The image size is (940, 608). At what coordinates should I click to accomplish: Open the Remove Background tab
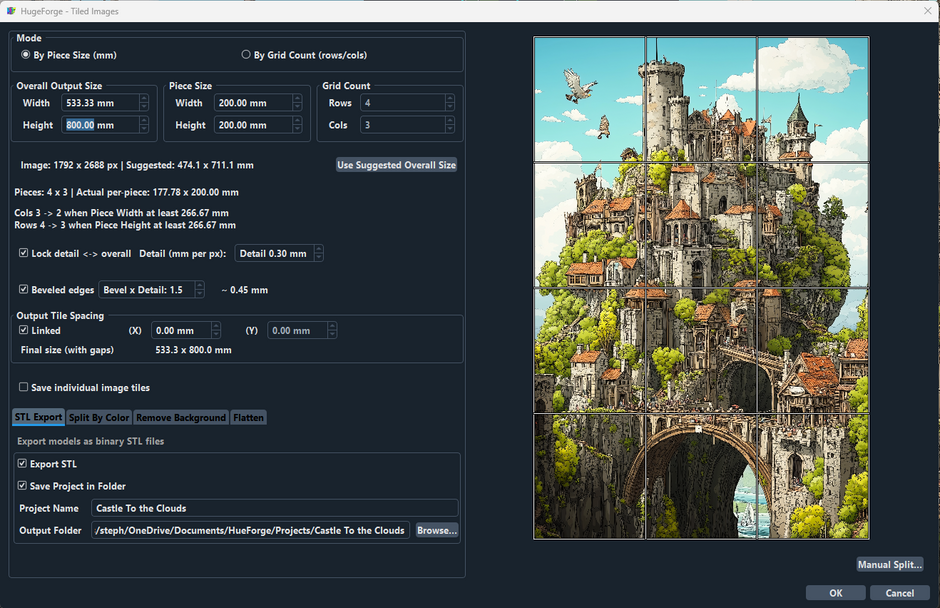(x=180, y=417)
